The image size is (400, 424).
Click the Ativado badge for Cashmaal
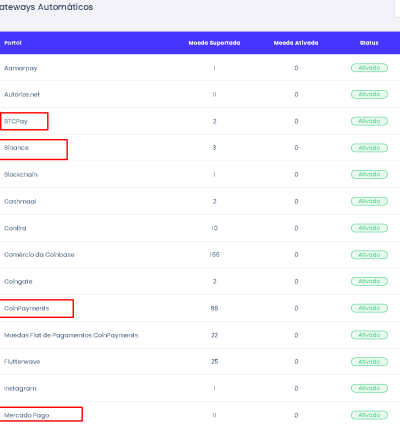click(x=369, y=201)
